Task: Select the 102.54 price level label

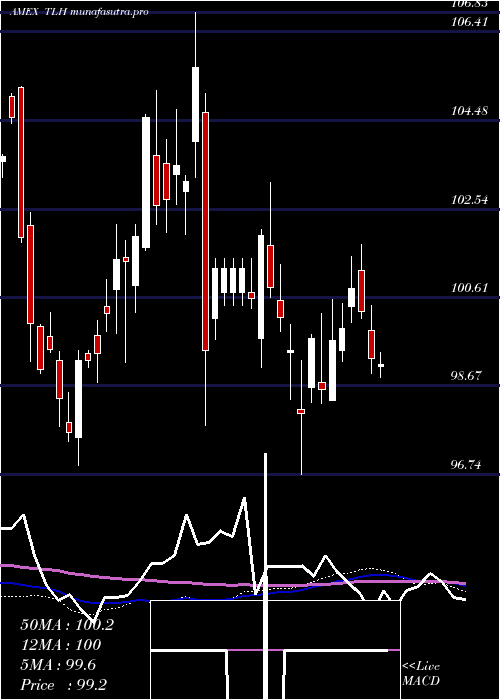Action: [x=469, y=199]
